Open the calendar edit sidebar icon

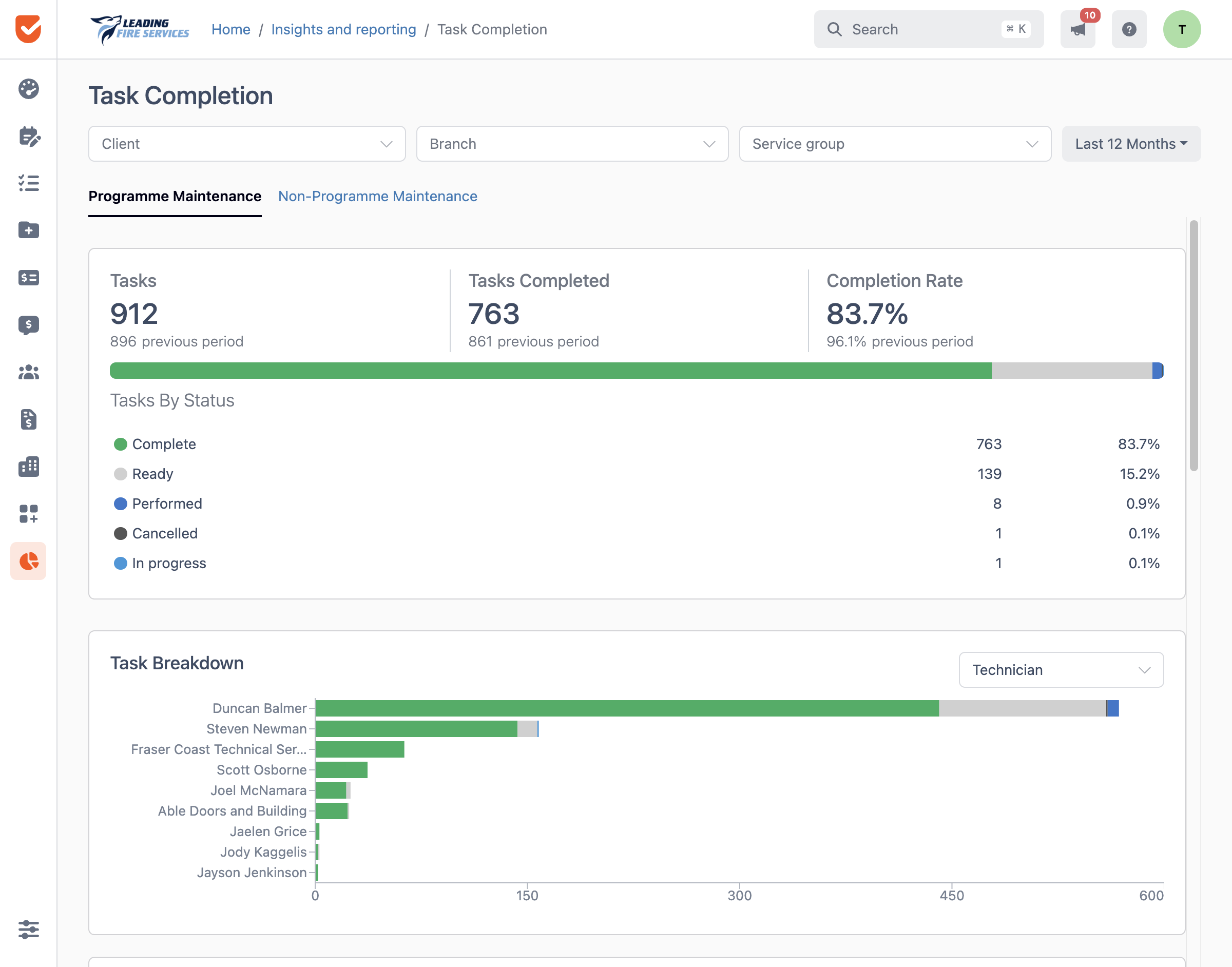coord(28,136)
